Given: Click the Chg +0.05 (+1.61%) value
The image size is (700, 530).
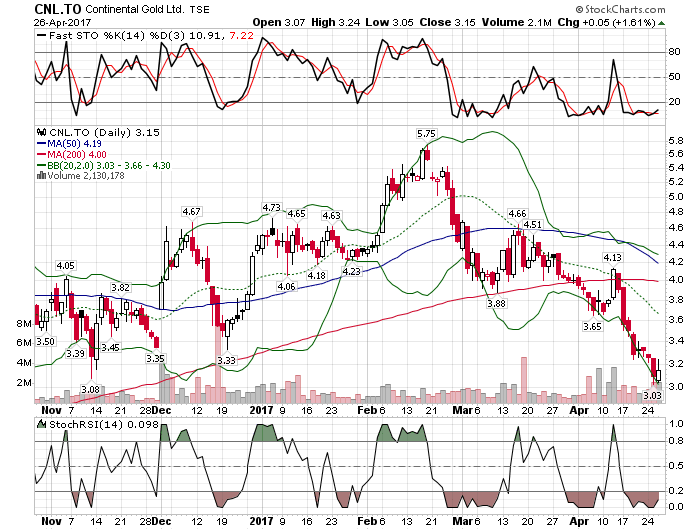Looking at the screenshot, I should coord(606,22).
